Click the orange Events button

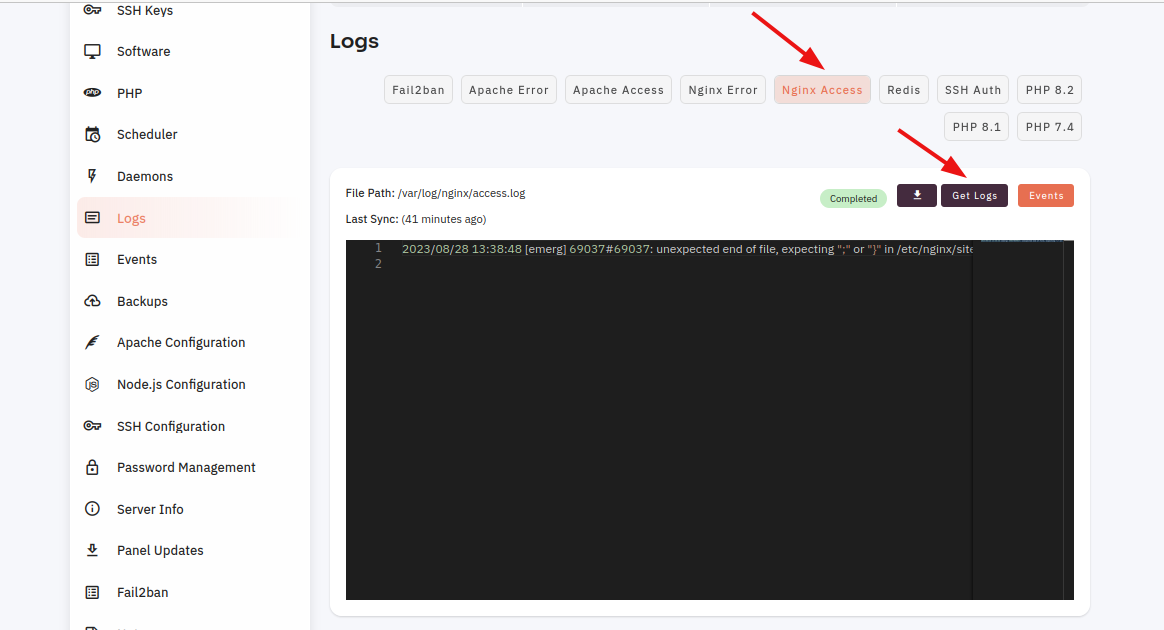click(x=1045, y=195)
